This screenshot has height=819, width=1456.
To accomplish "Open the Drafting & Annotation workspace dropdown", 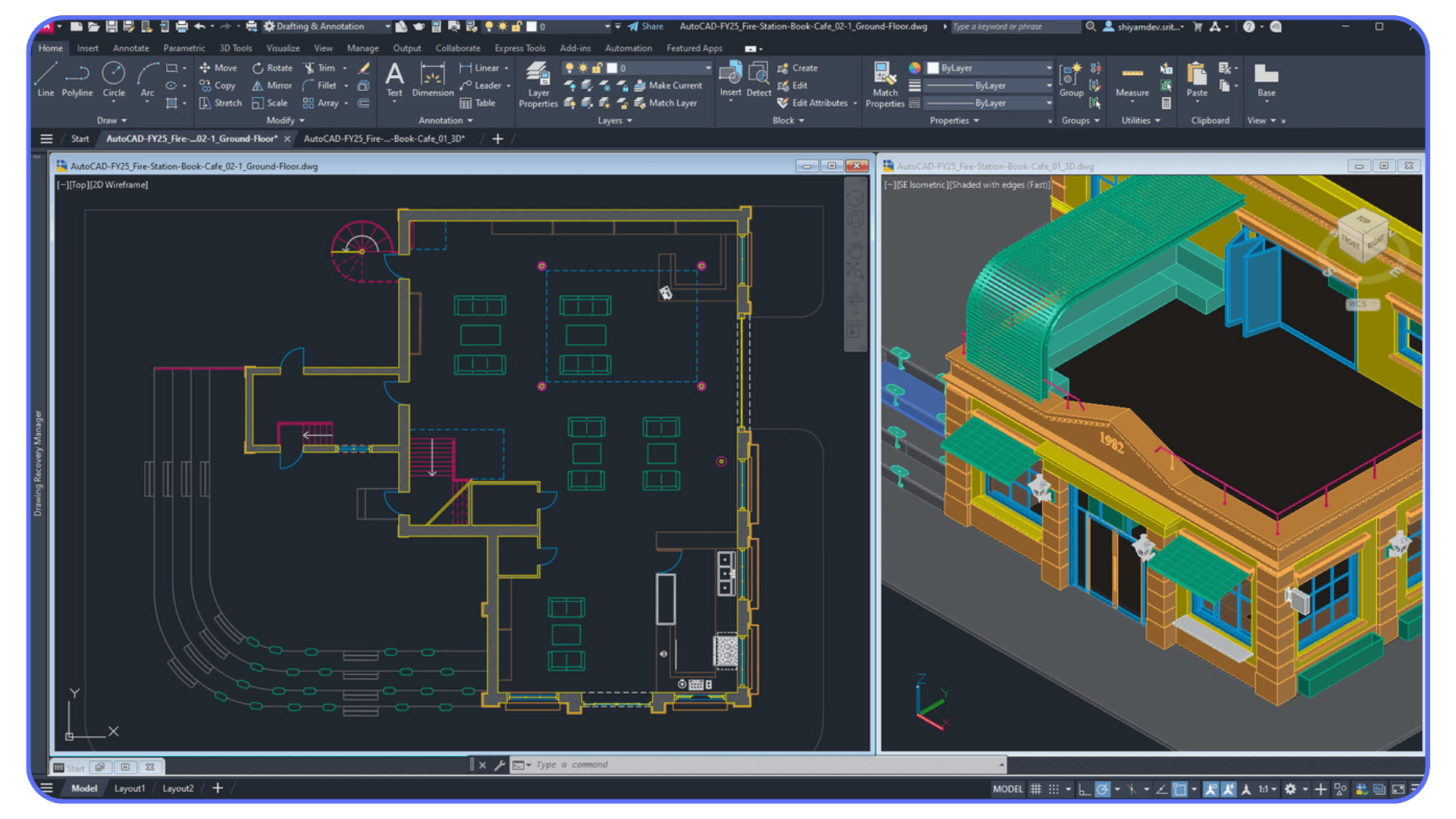I will pos(387,26).
